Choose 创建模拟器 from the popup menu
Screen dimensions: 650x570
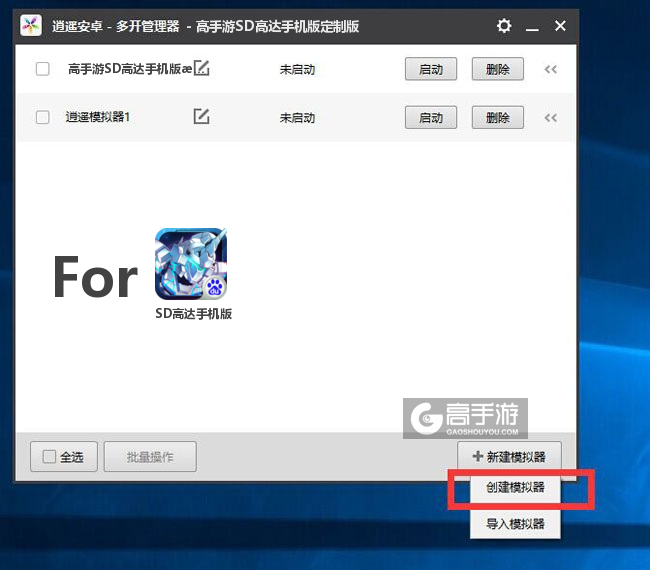click(515, 489)
